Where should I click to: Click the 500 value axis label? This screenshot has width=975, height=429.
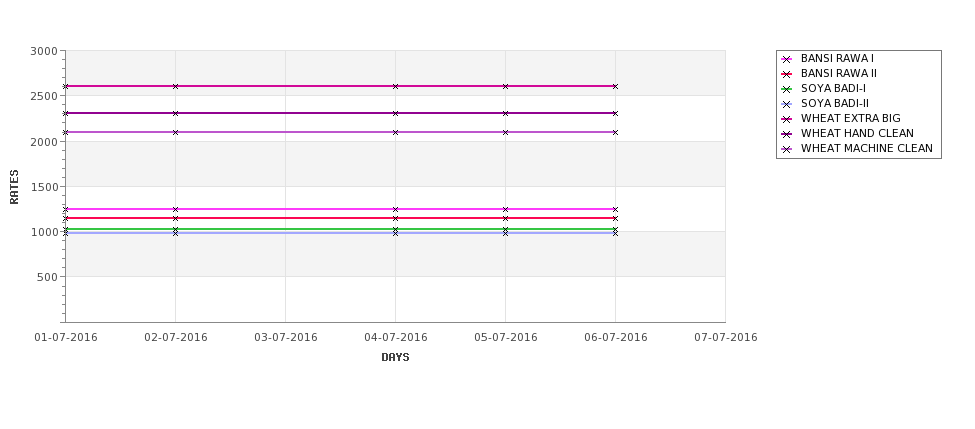coord(47,277)
